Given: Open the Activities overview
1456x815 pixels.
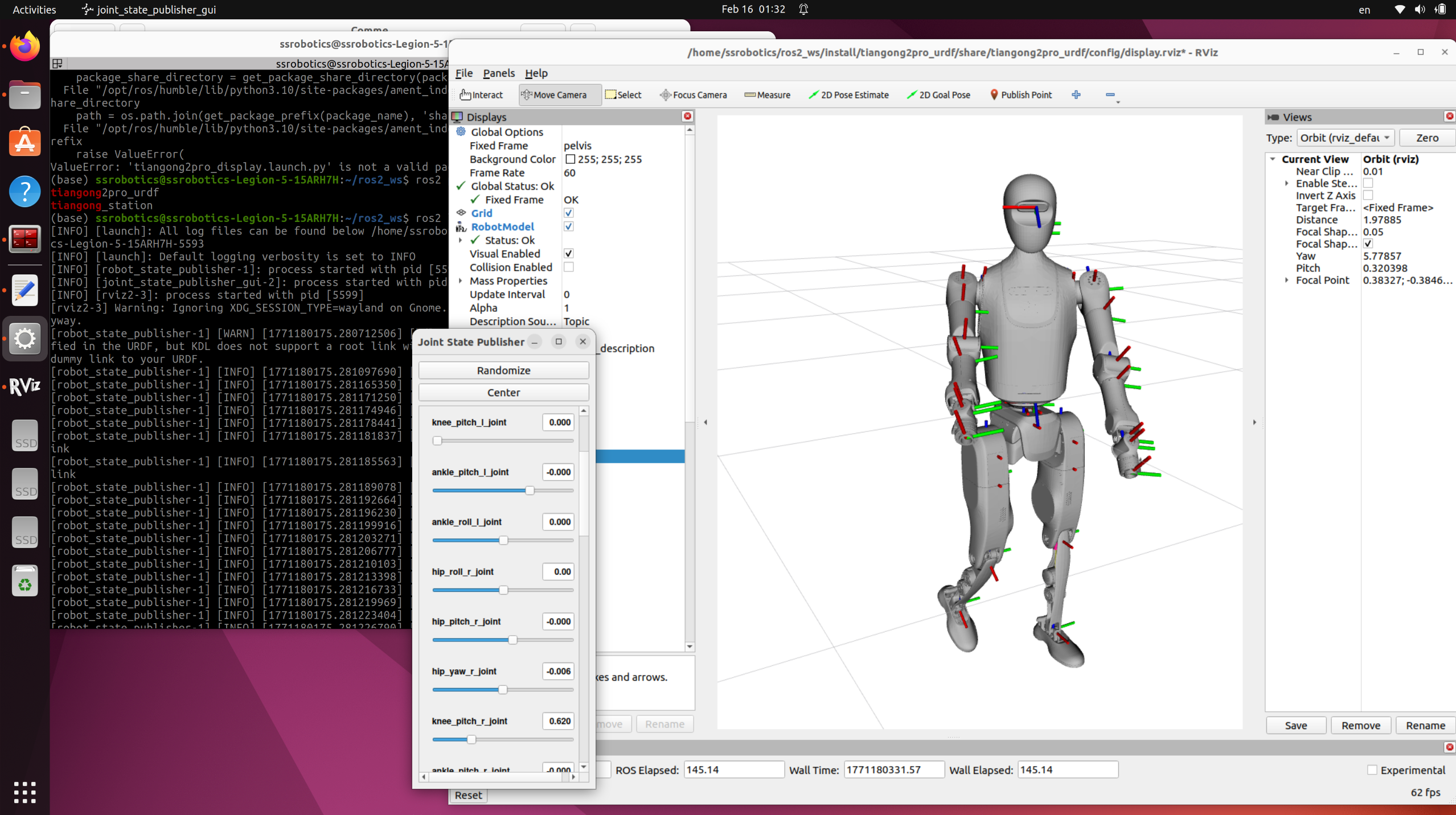Looking at the screenshot, I should [x=34, y=9].
